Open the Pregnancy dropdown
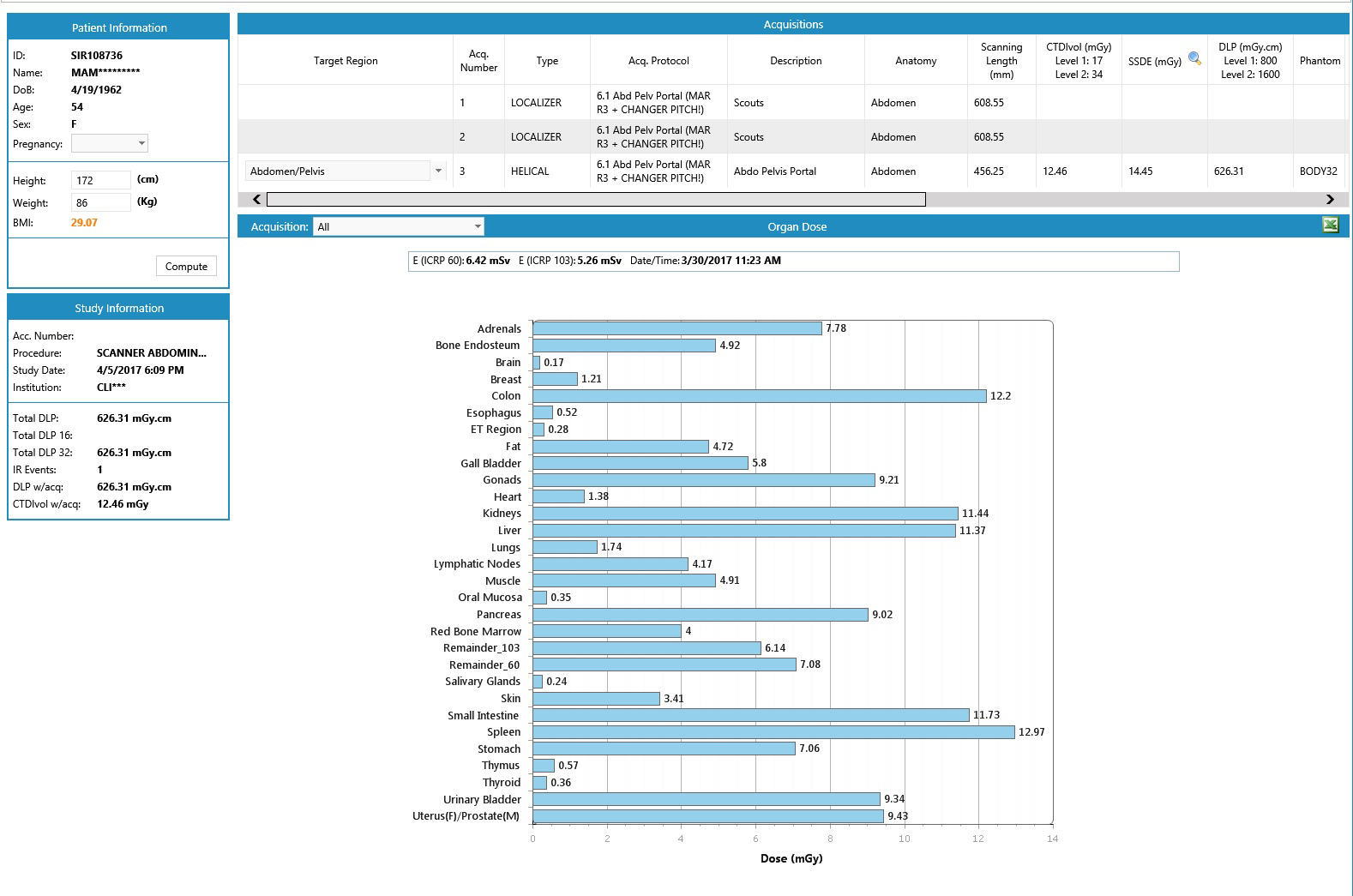Viewport: 1353px width, 896px height. [x=110, y=143]
